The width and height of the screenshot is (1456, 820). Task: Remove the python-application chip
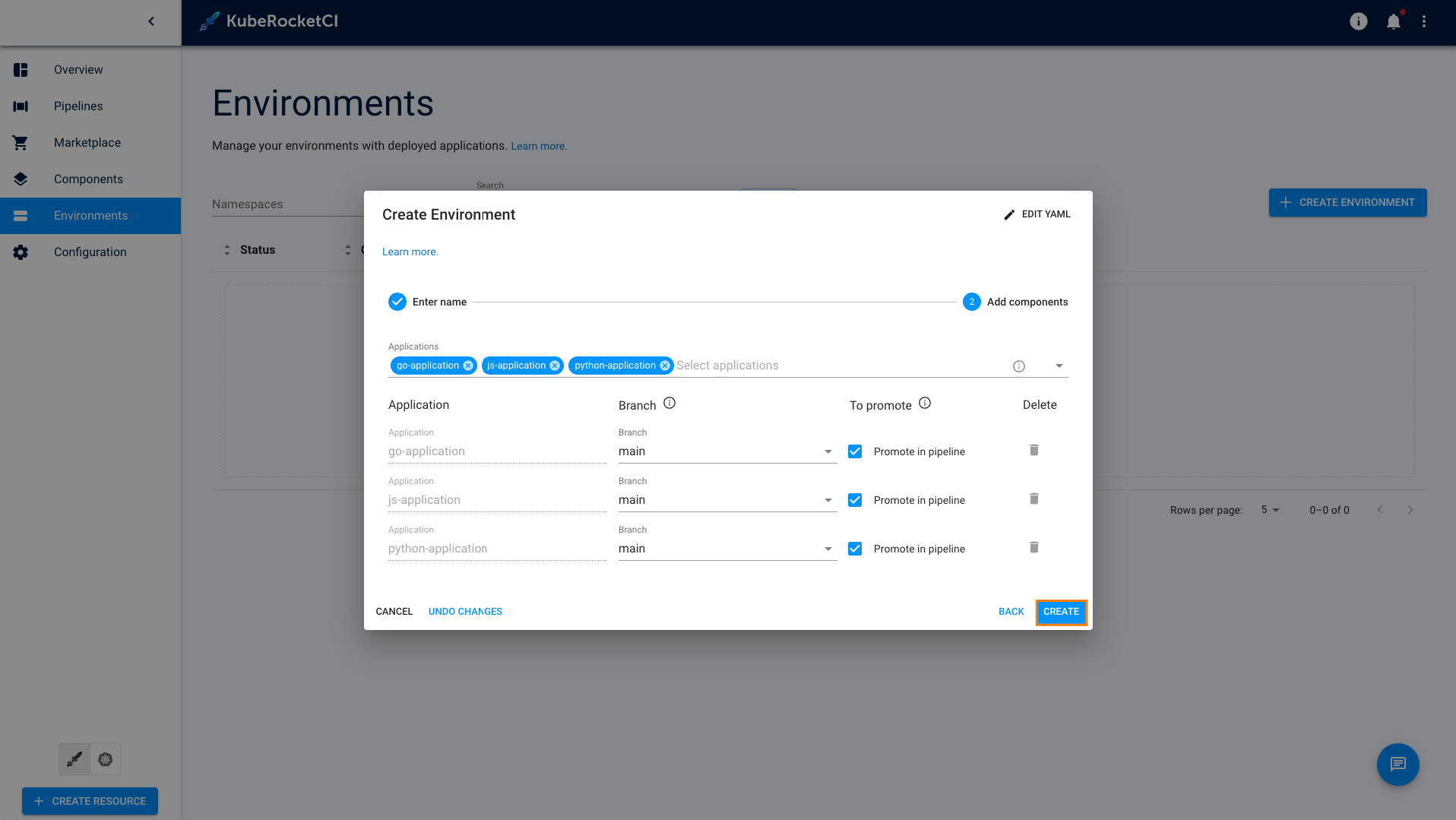coord(665,365)
